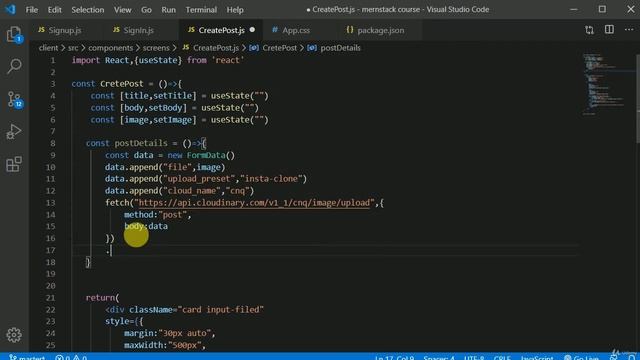Expand the client breadcrumb folder
This screenshot has height=360, width=640.
(x=48, y=48)
